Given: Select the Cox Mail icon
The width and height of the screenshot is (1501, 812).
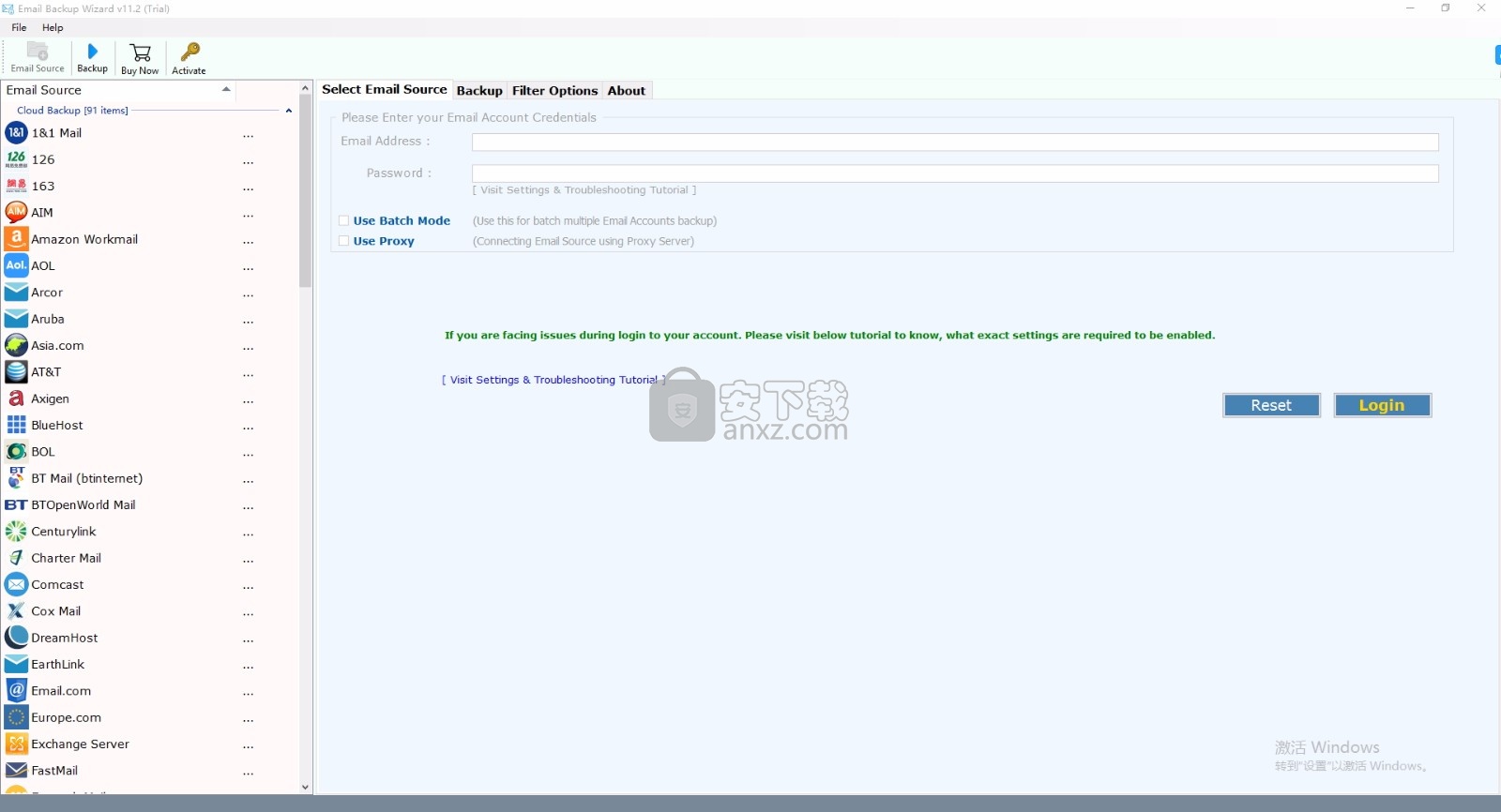Looking at the screenshot, I should pyautogui.click(x=16, y=611).
